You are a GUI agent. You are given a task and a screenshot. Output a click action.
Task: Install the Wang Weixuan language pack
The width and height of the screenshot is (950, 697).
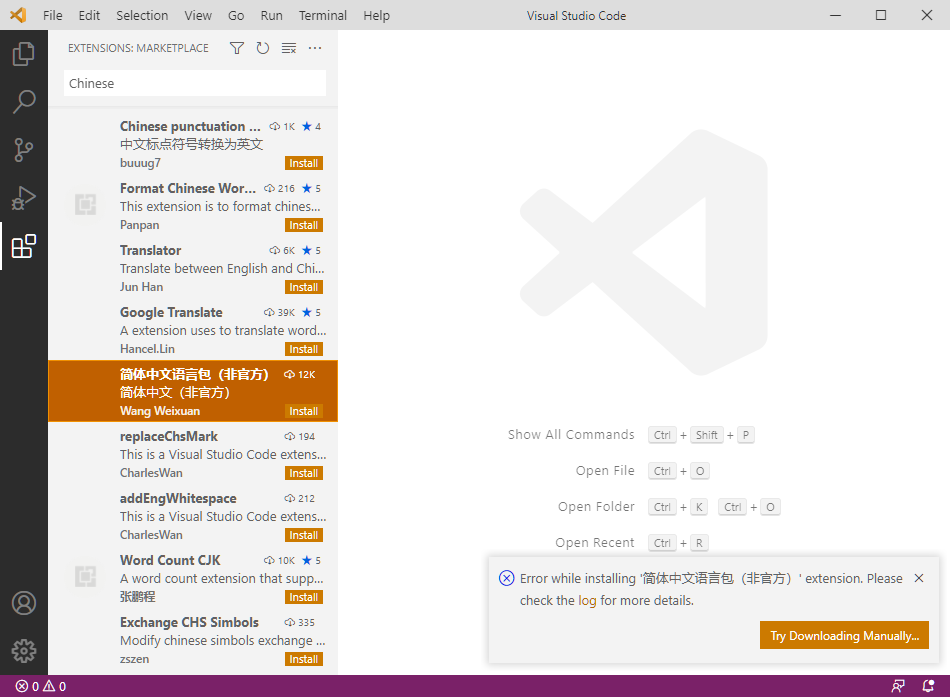[304, 411]
